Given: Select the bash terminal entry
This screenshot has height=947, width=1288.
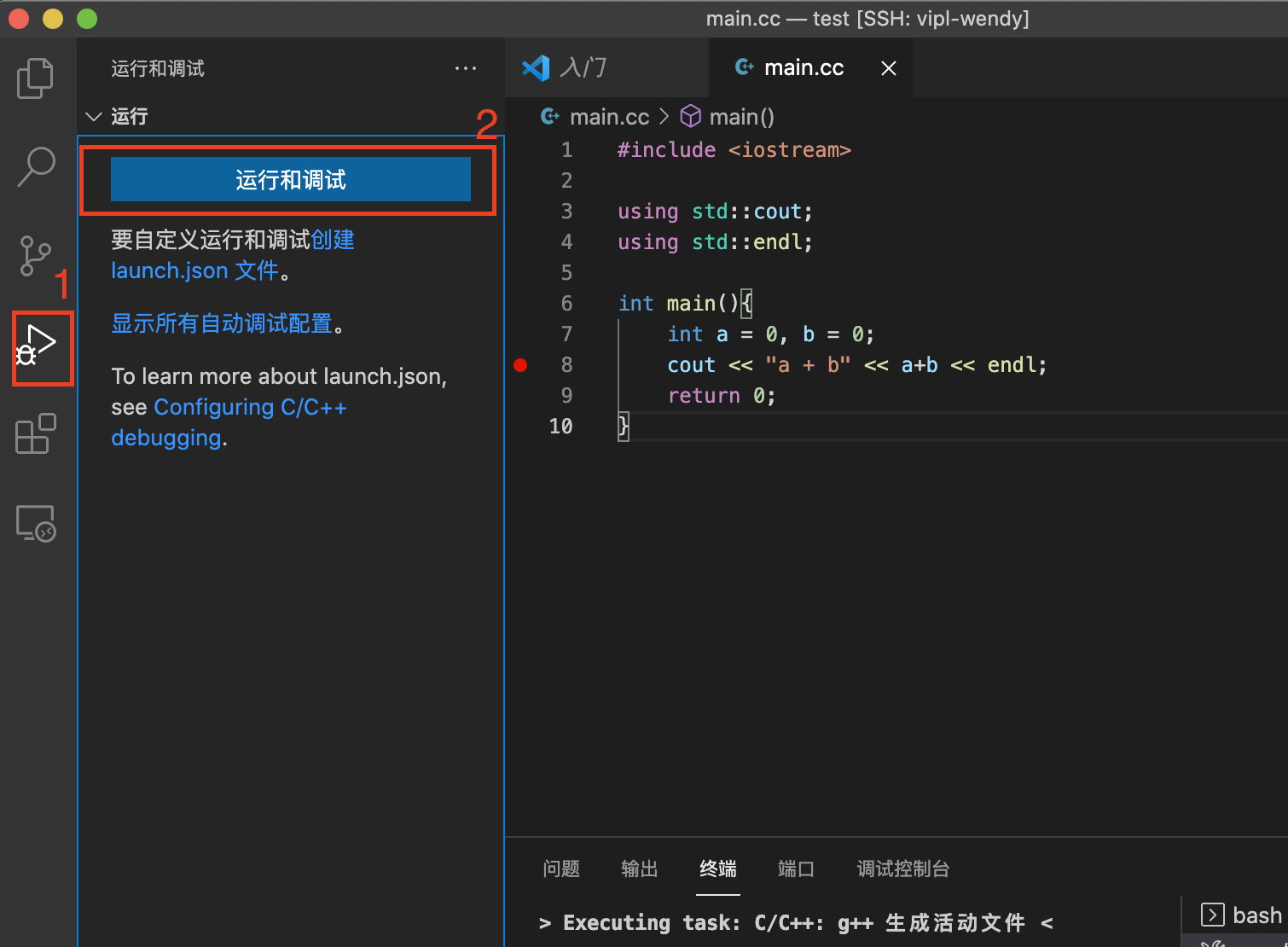Looking at the screenshot, I should pos(1241,915).
